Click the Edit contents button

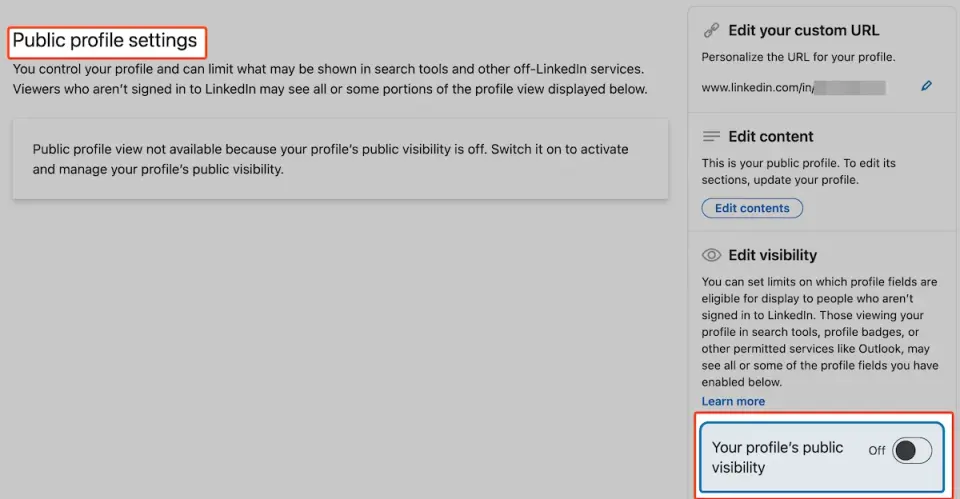point(752,208)
